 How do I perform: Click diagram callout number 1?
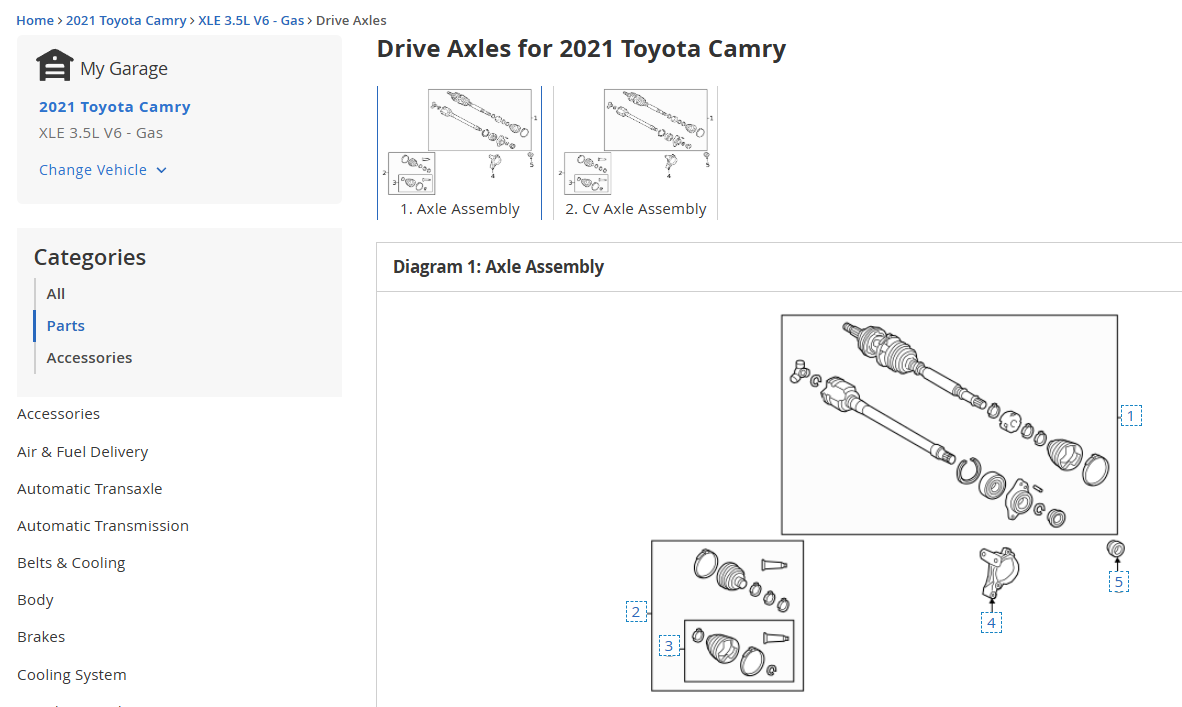(x=1131, y=416)
